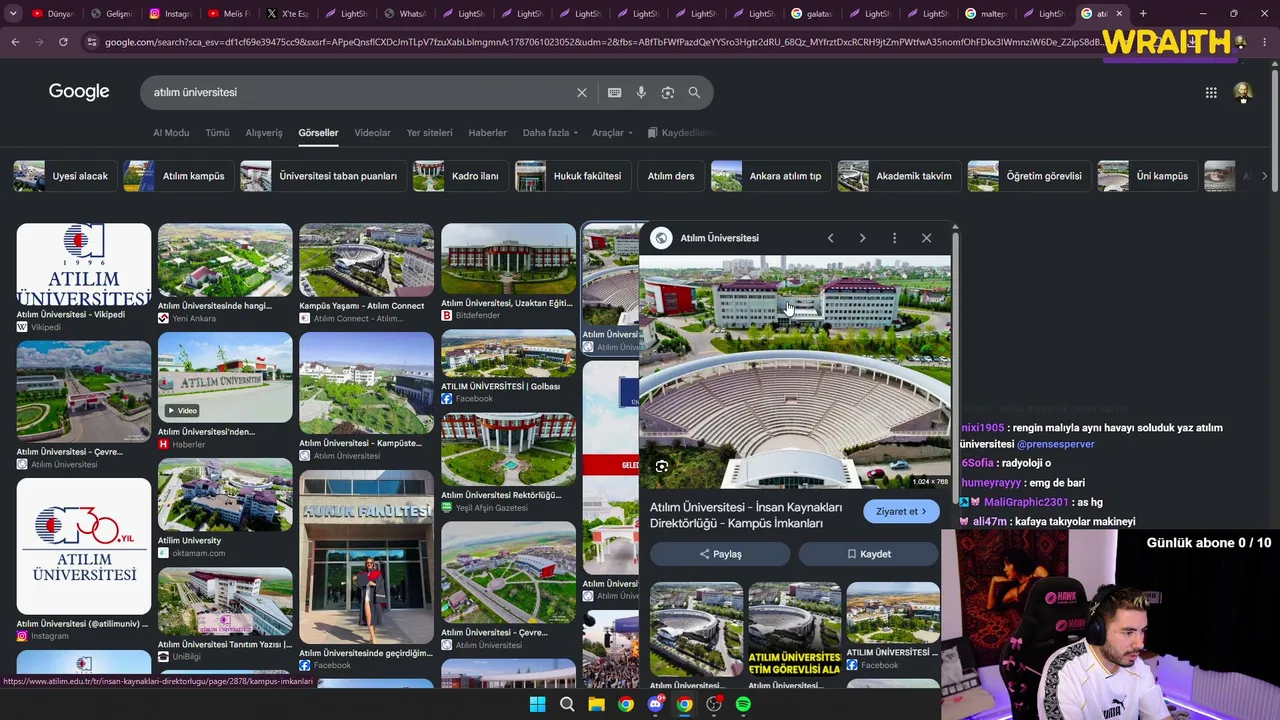Close the image preview panel

[926, 238]
